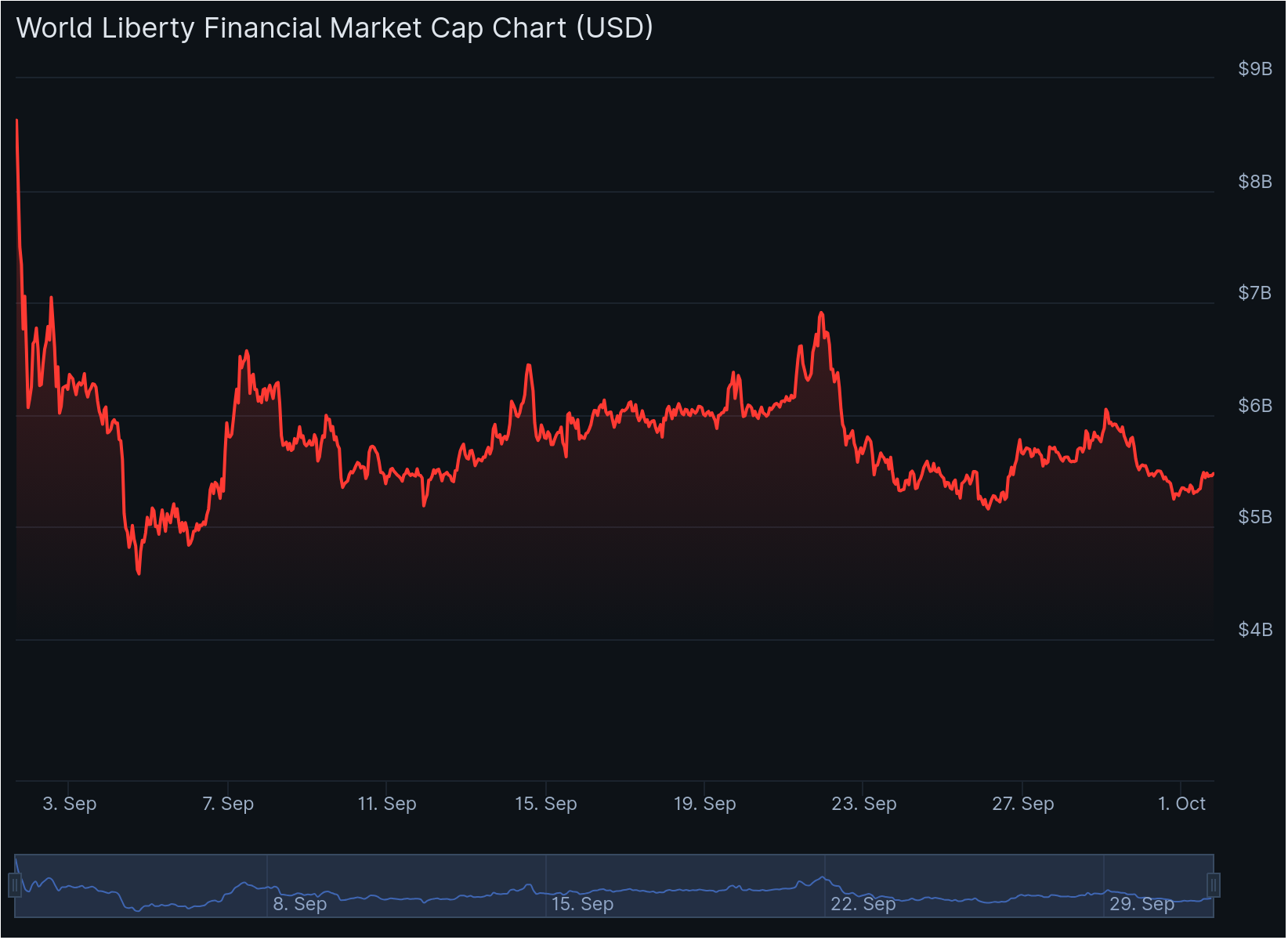Screen dimensions: 1288x940
Task: Click the 19. Sep date label
Action: pos(704,804)
